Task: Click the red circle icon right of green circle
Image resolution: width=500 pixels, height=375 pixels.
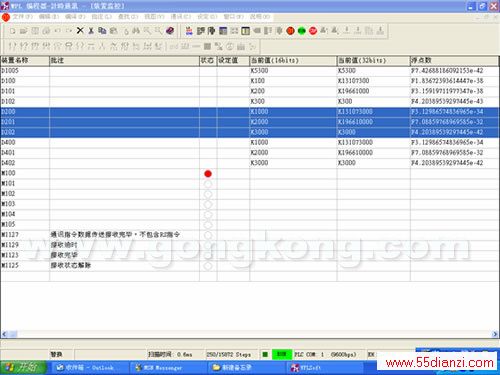Action: tap(313, 31)
